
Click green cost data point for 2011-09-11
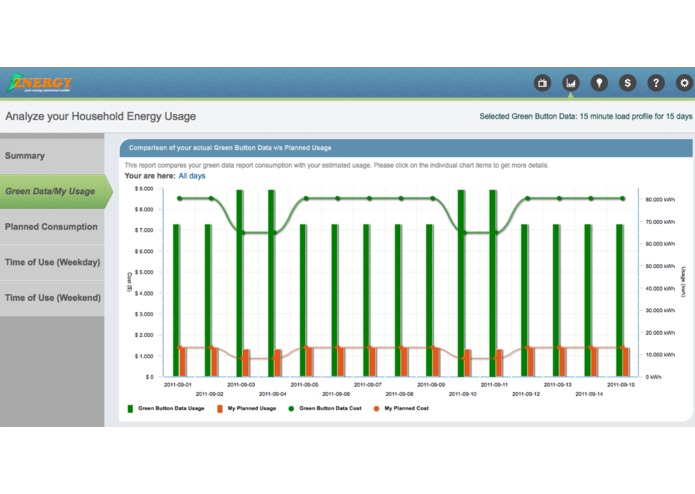[496, 233]
